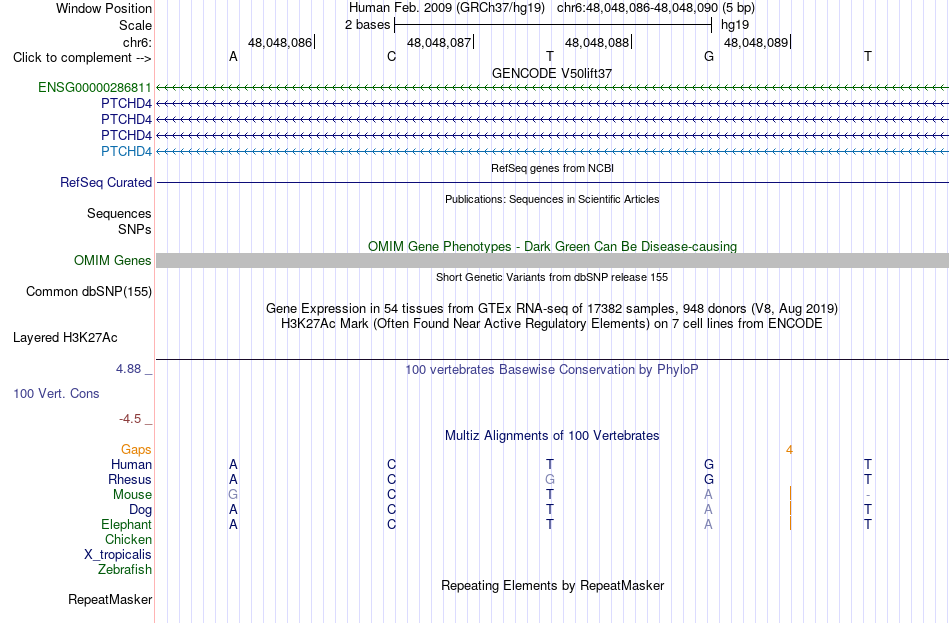
Task: Click the orange 4 in the Gaps row
Action: click(789, 450)
